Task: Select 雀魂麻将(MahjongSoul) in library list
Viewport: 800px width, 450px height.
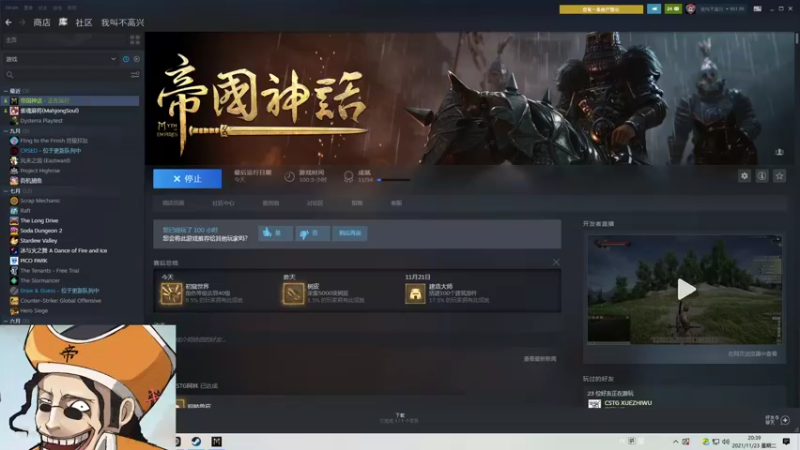Action: (49, 111)
